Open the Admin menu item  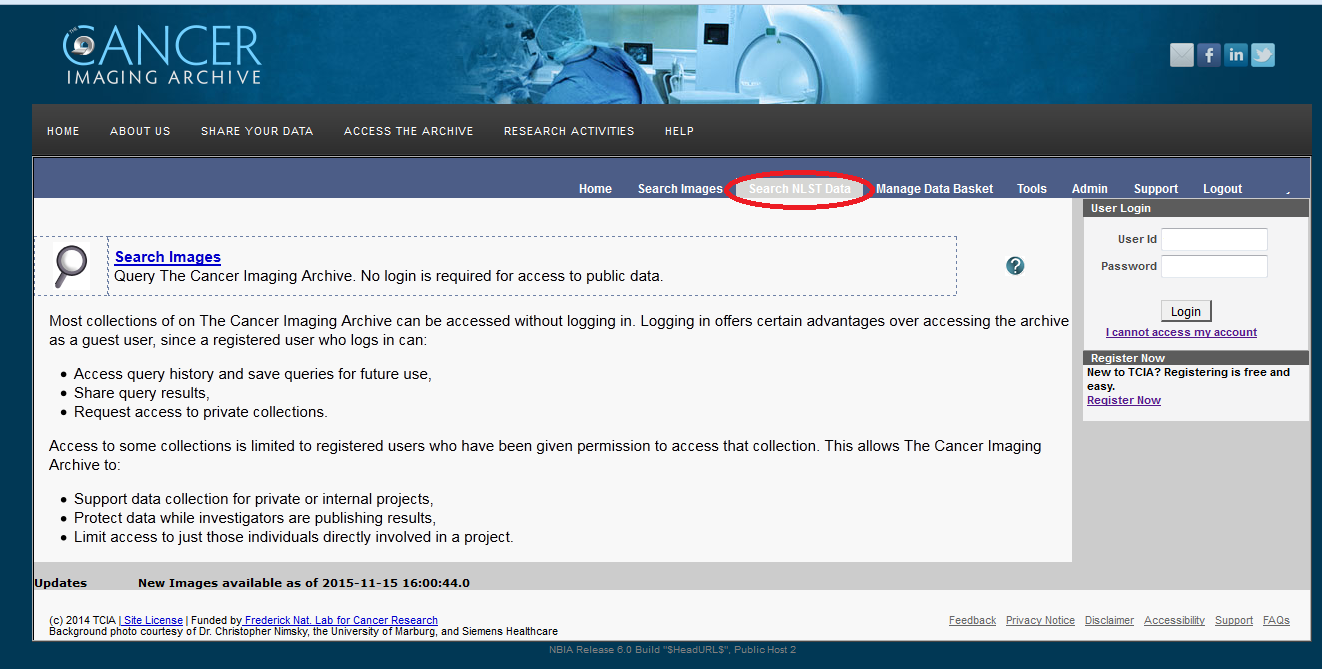pyautogui.click(x=1090, y=189)
